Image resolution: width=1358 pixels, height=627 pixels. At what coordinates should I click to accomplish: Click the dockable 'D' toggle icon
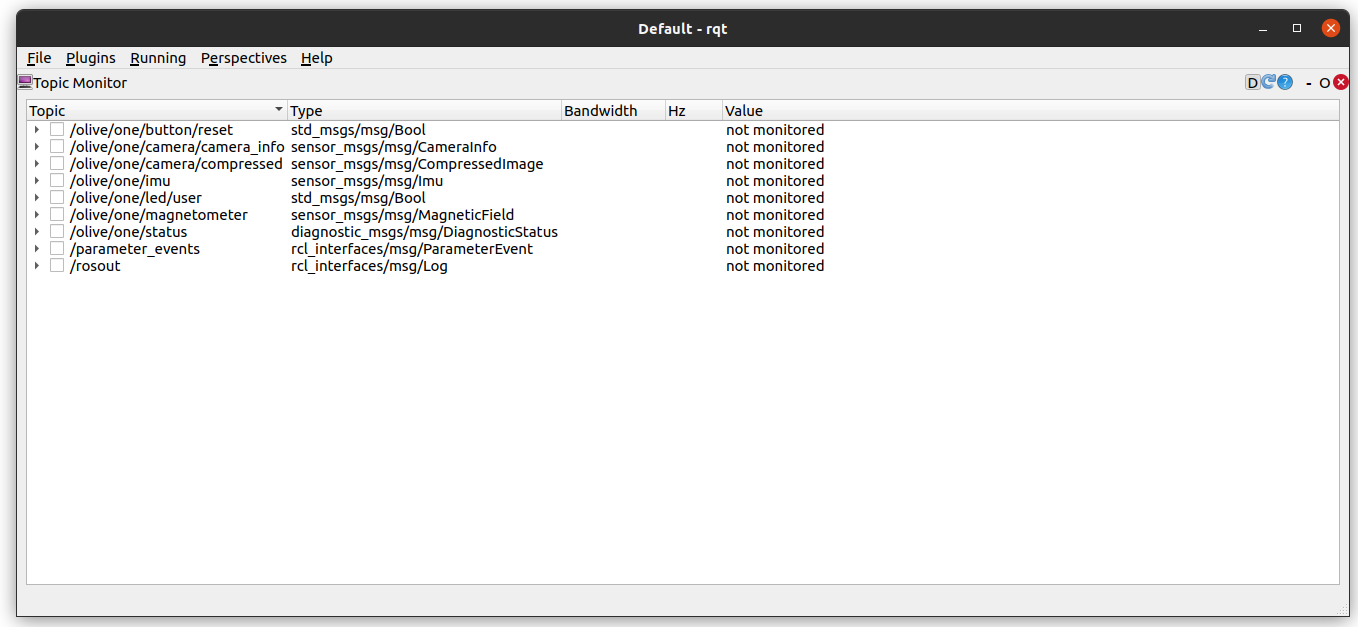pyautogui.click(x=1252, y=83)
